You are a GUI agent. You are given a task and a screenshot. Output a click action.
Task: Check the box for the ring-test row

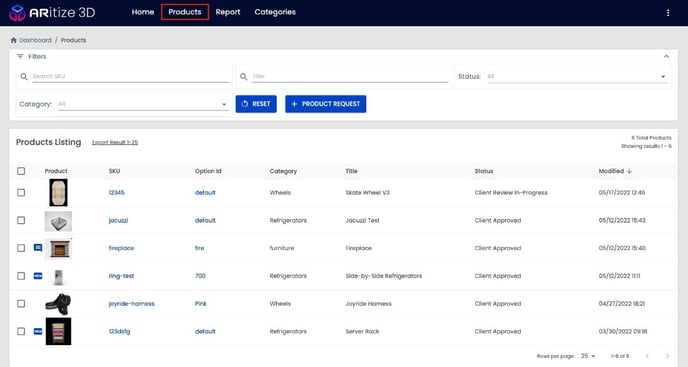(21, 276)
